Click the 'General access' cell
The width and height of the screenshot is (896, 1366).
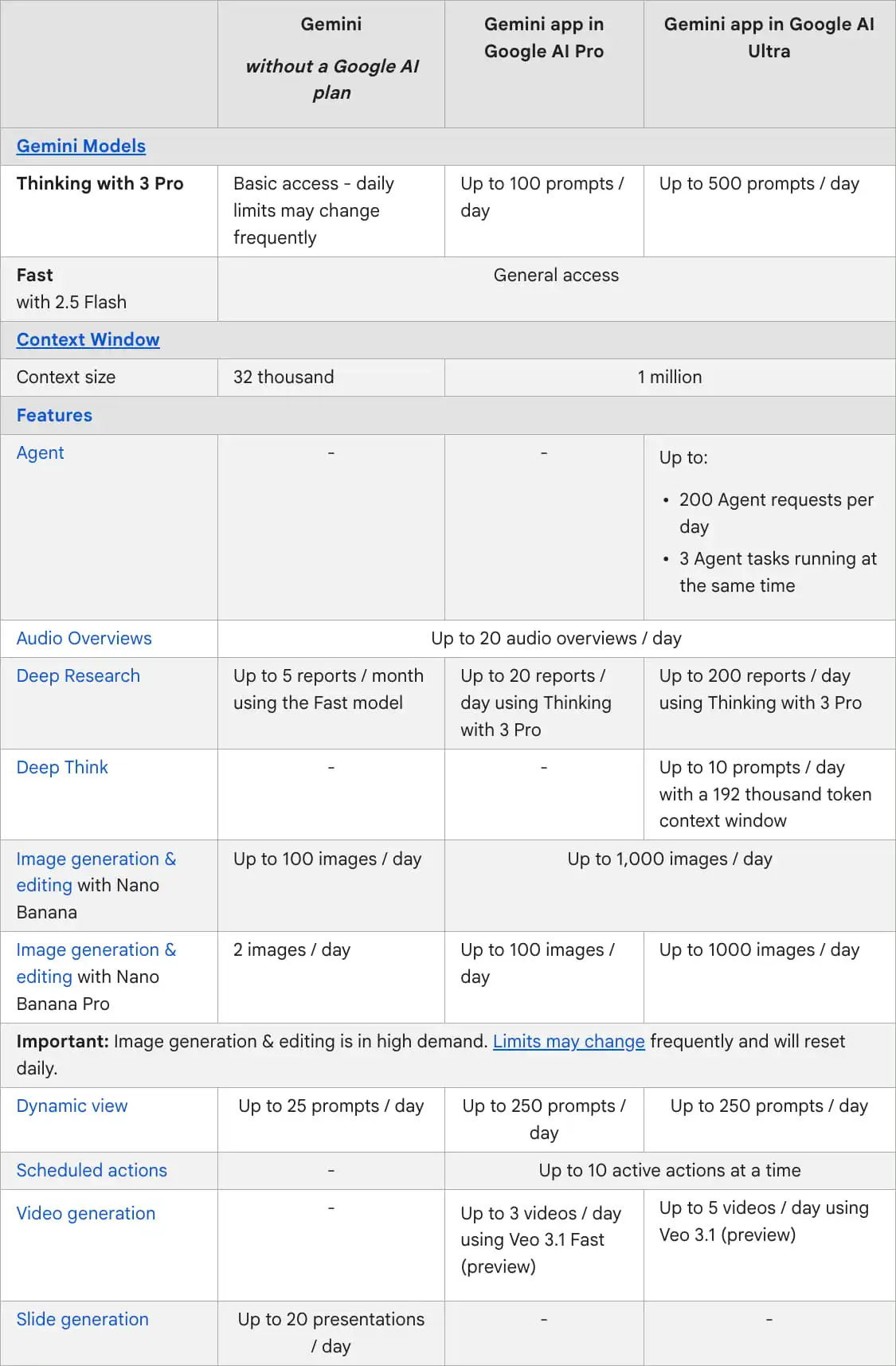tap(556, 275)
